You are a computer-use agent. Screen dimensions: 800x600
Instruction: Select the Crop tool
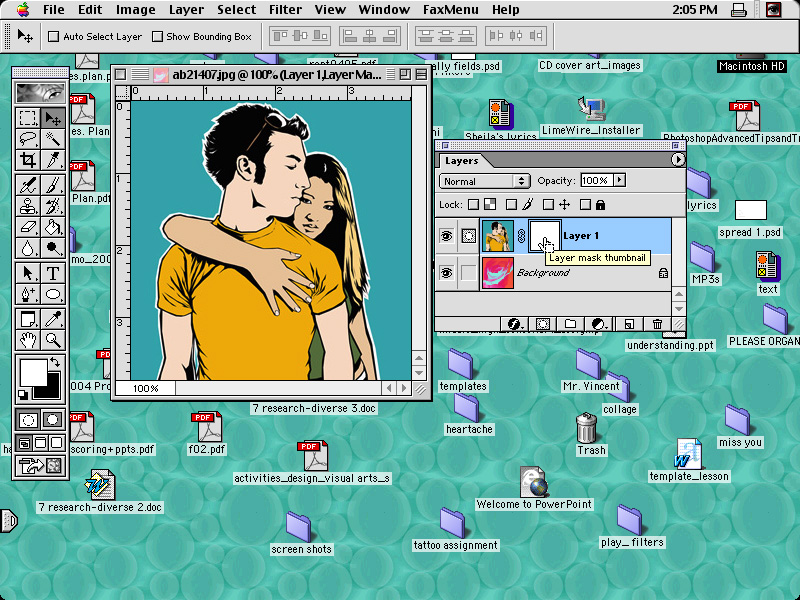(x=28, y=160)
